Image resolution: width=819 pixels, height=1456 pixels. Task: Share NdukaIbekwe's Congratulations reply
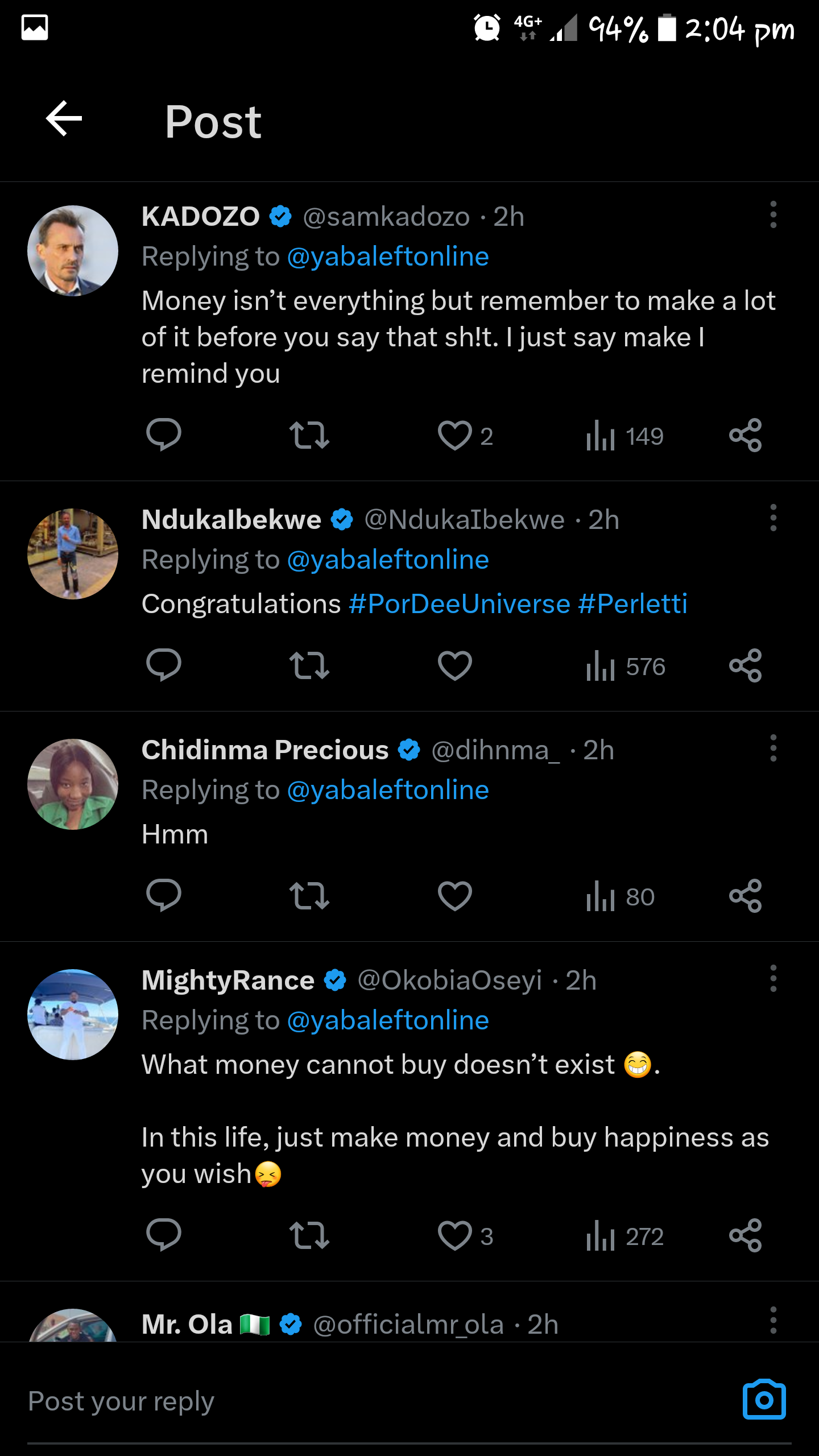point(745,666)
